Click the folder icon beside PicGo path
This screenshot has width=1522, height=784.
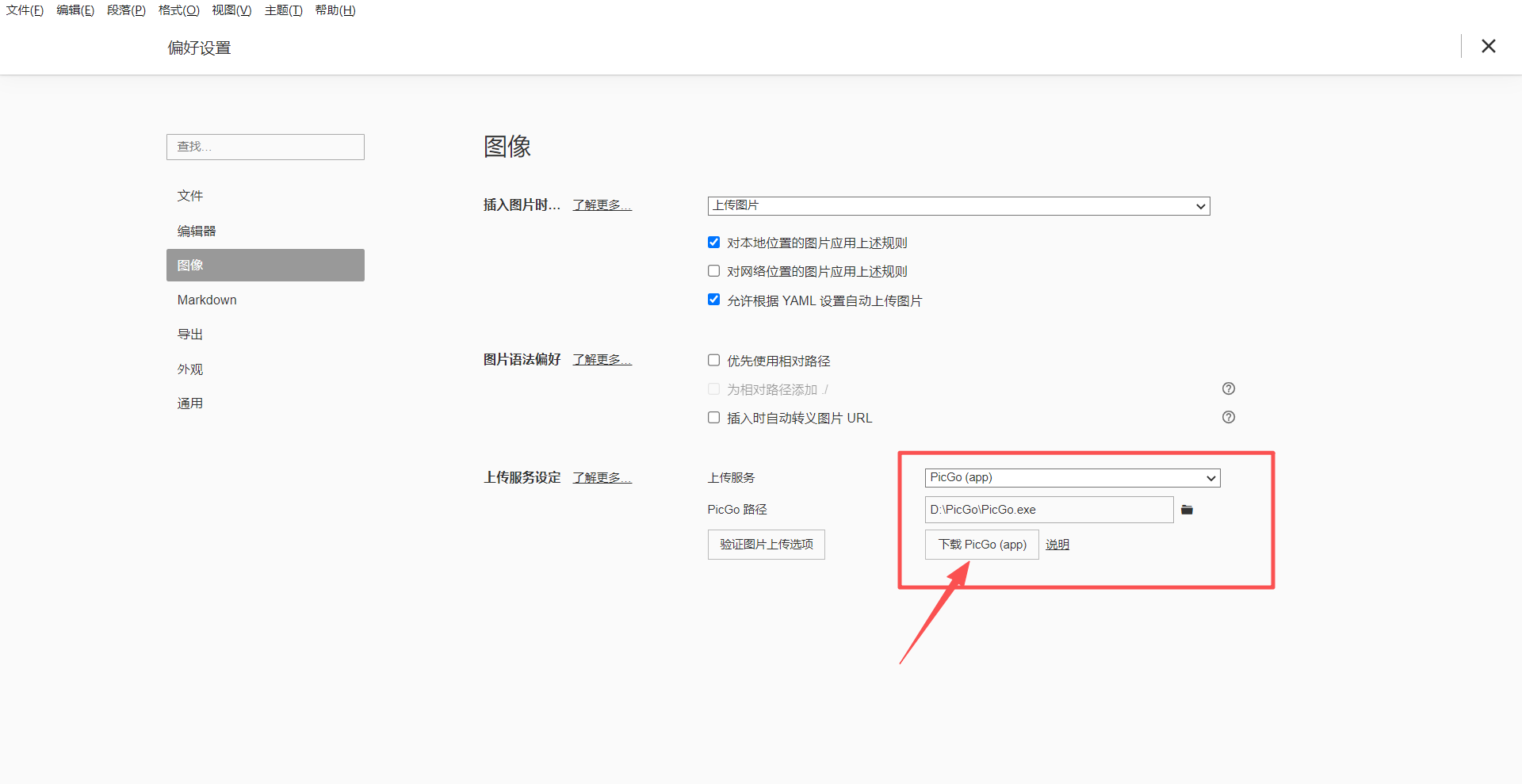1187,510
